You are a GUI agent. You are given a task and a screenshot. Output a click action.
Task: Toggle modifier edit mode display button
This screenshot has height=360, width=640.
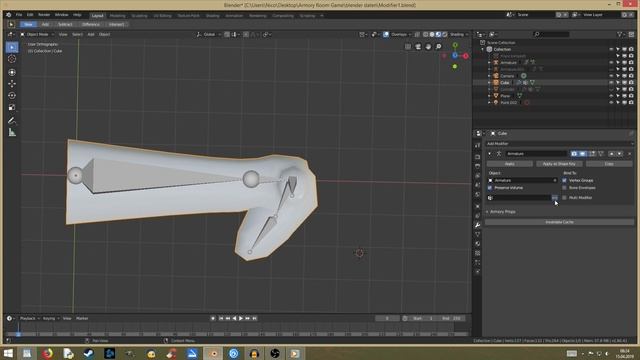pos(591,153)
